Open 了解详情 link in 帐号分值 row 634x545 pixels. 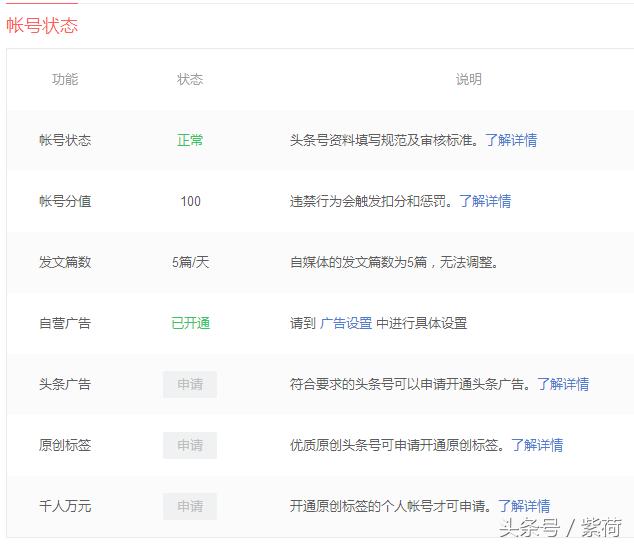point(485,201)
